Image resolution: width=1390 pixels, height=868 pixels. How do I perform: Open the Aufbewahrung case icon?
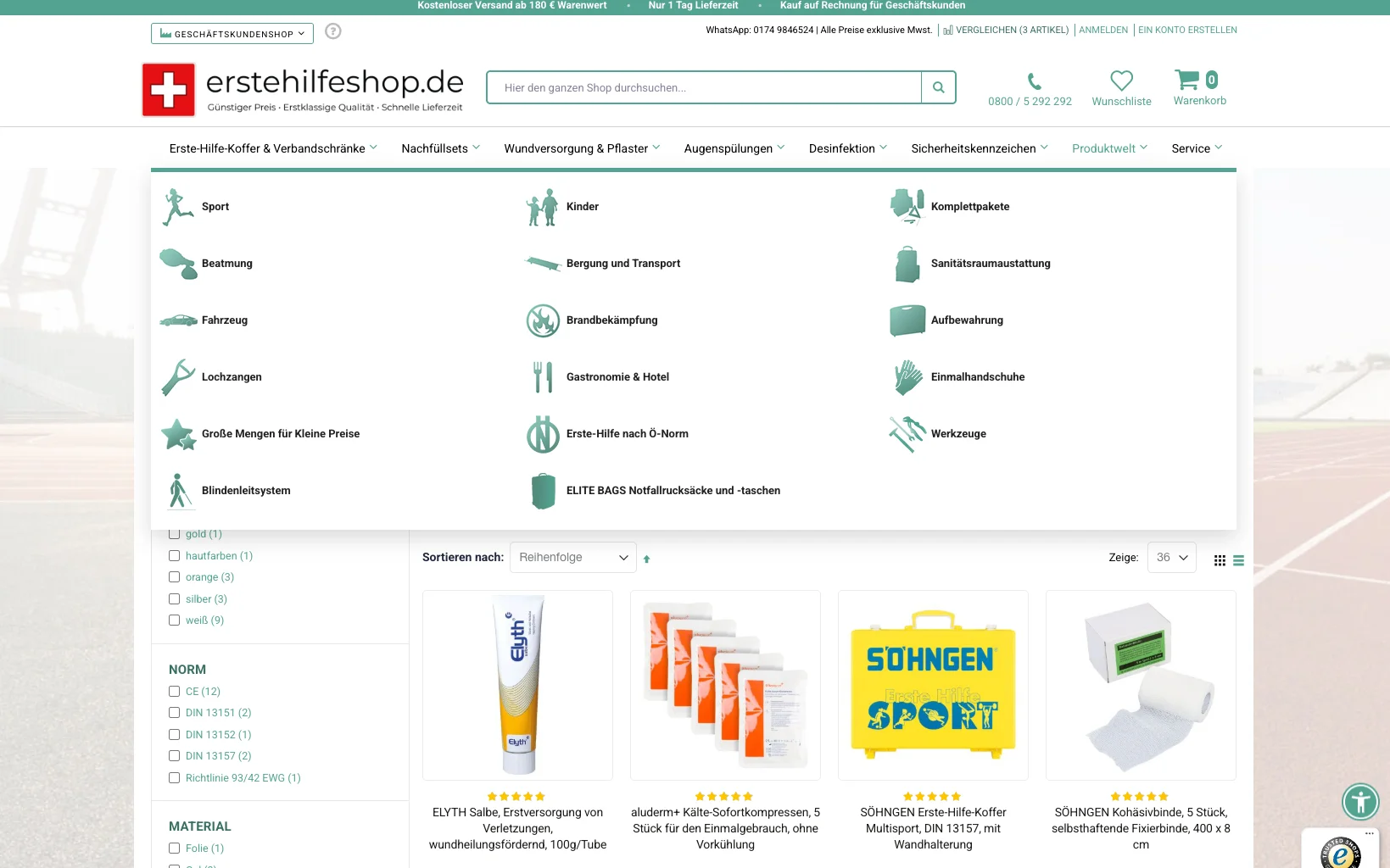click(907, 320)
